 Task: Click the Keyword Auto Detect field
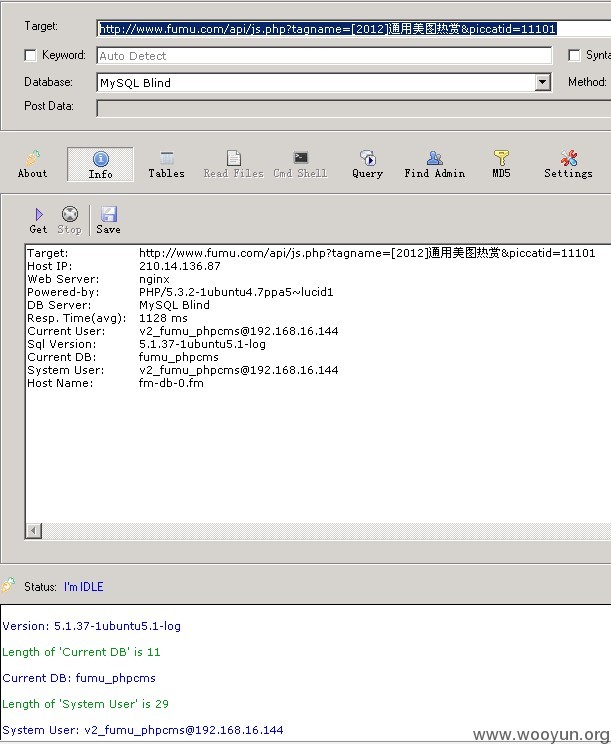(x=324, y=56)
